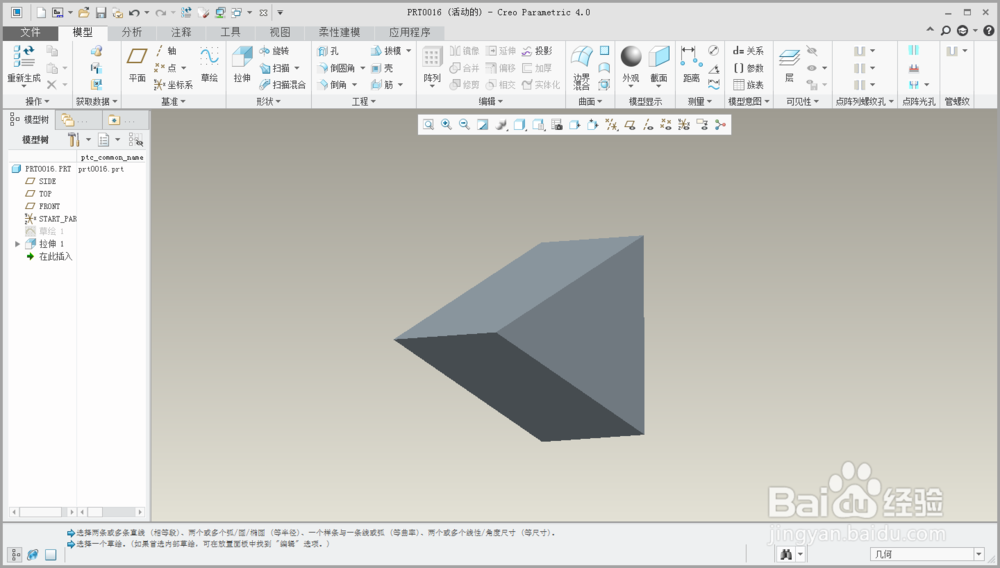The width and height of the screenshot is (1000, 568).
Task: Open the Datum (基准) group dropdown
Action: [173, 101]
